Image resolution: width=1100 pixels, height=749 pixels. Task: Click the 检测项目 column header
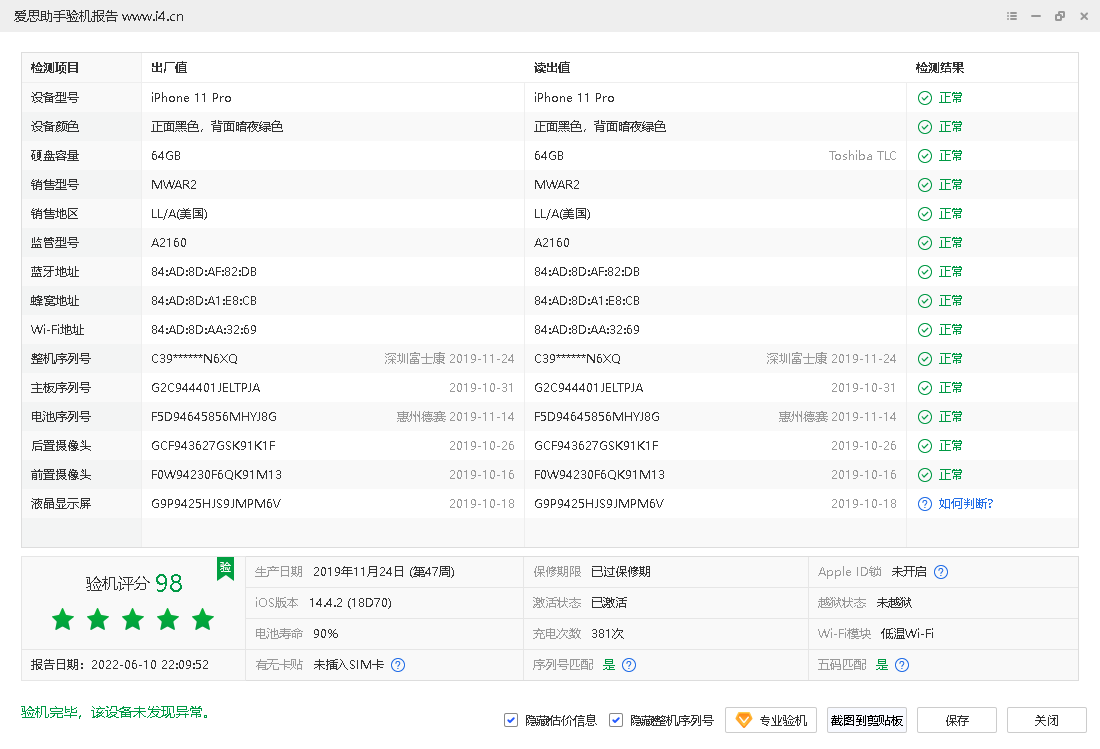click(55, 68)
